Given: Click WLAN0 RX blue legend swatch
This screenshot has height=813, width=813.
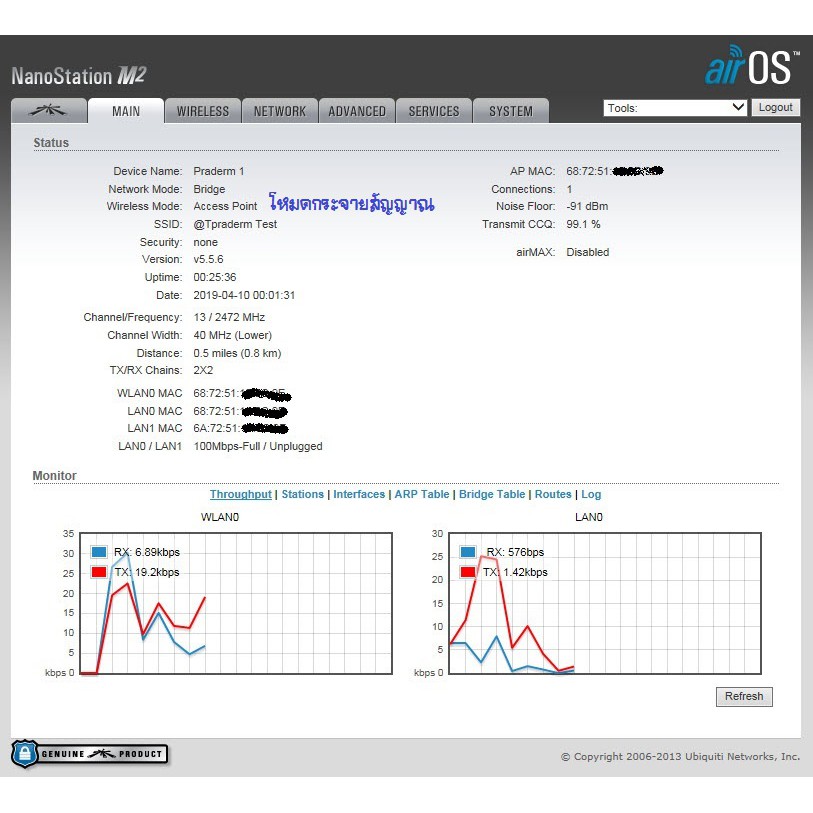Looking at the screenshot, I should [x=99, y=552].
